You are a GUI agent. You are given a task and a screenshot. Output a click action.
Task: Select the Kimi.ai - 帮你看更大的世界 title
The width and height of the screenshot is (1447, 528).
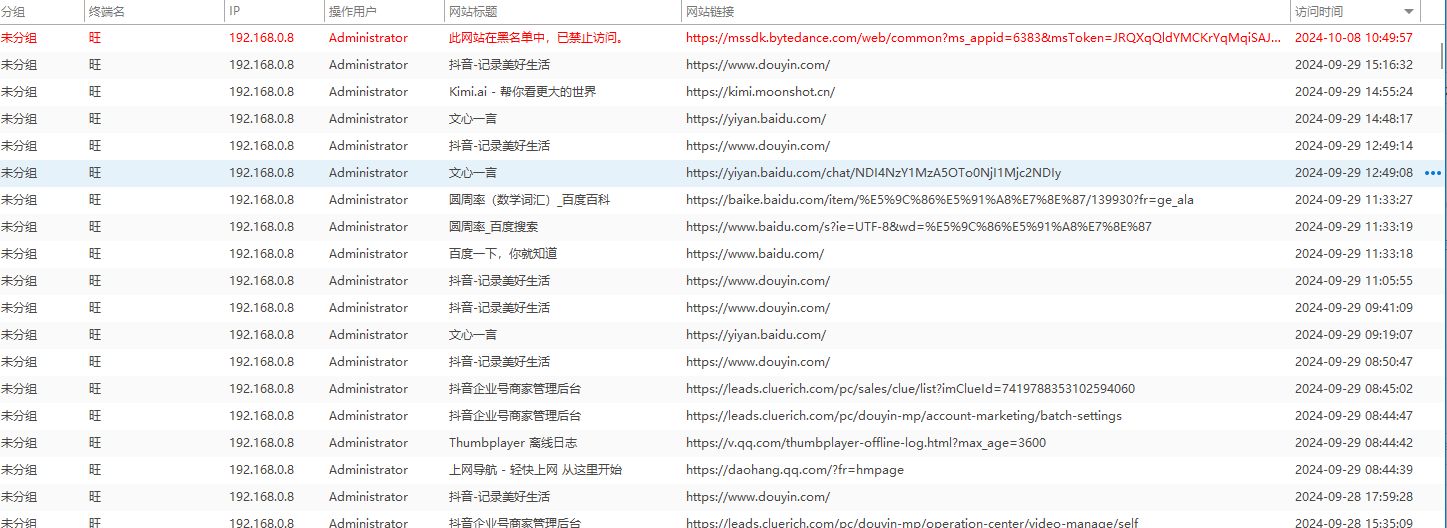[522, 92]
